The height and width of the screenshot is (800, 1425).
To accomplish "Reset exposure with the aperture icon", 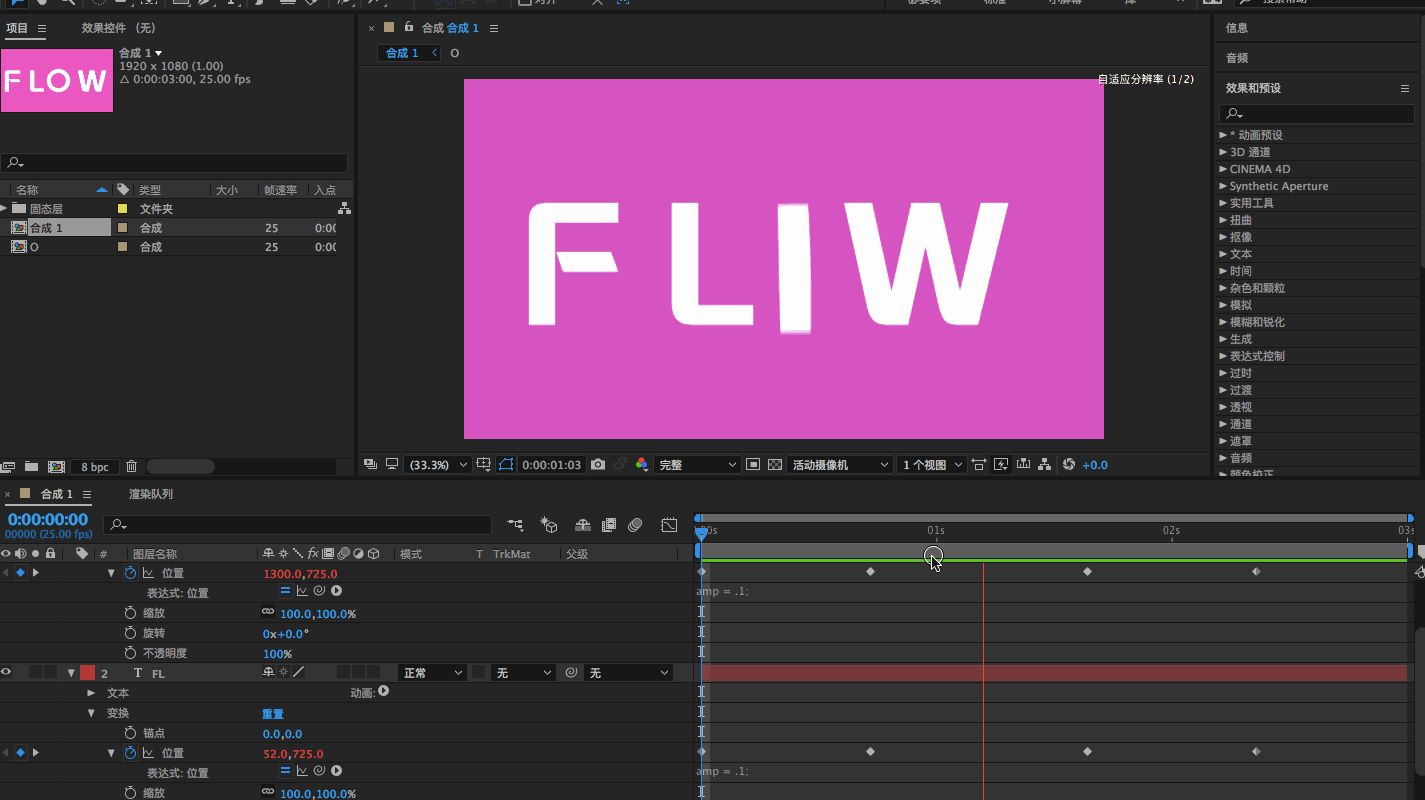I will tap(1068, 465).
